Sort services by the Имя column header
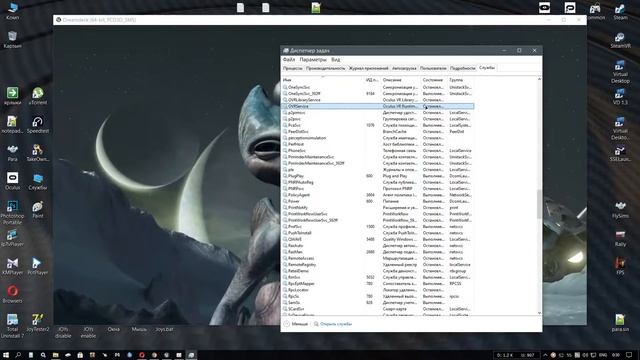Viewport: 640px width, 360px height. (323, 80)
